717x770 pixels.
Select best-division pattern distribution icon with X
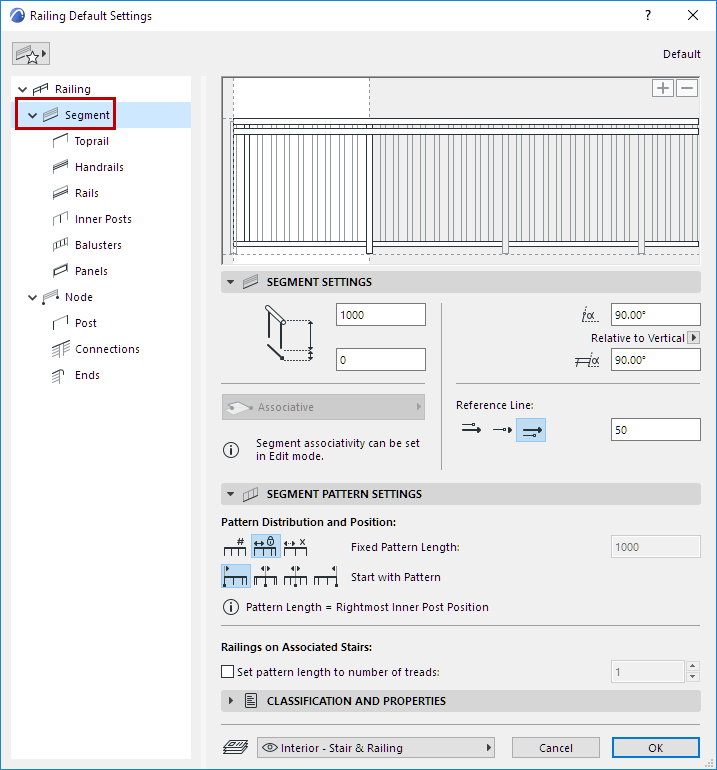click(295, 547)
